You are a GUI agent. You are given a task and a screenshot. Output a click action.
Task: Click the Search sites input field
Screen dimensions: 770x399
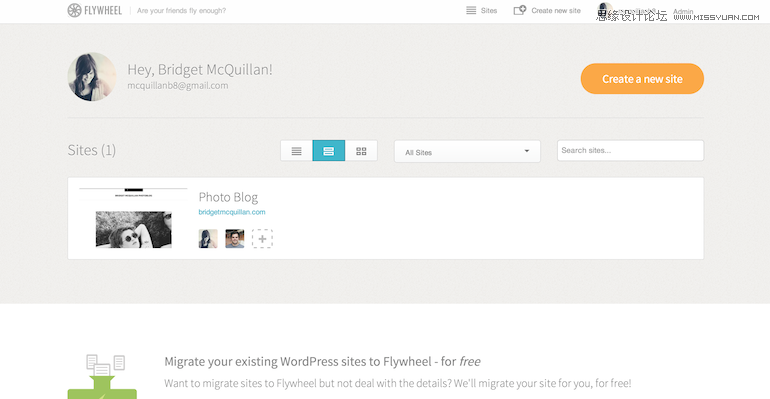point(630,150)
